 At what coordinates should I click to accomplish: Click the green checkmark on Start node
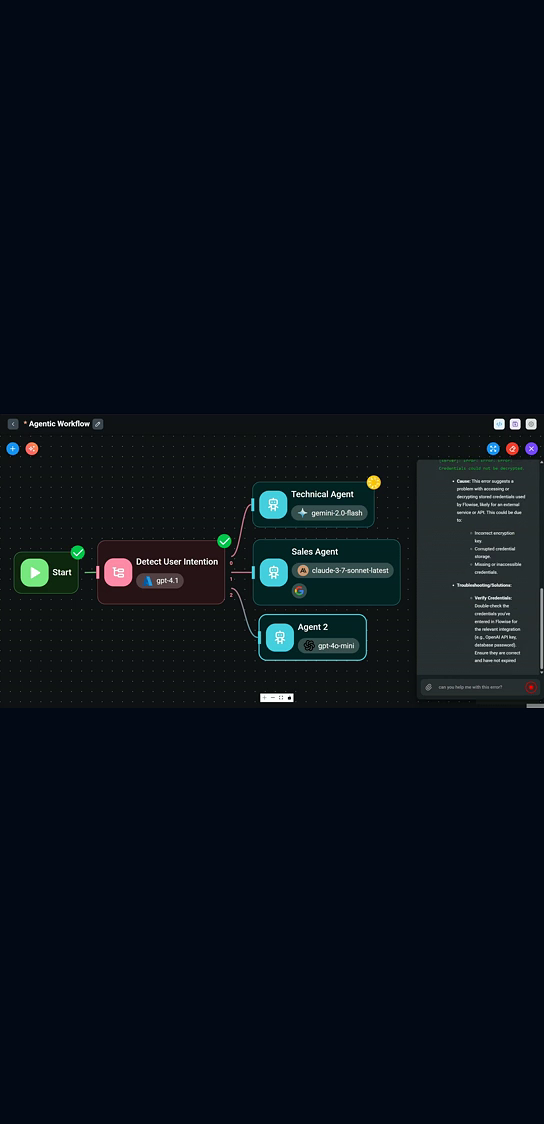click(x=77, y=553)
